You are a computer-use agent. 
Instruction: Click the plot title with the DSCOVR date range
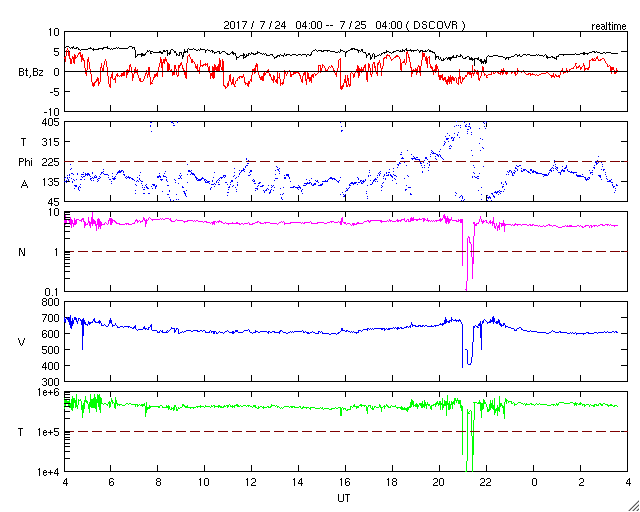[344, 25]
